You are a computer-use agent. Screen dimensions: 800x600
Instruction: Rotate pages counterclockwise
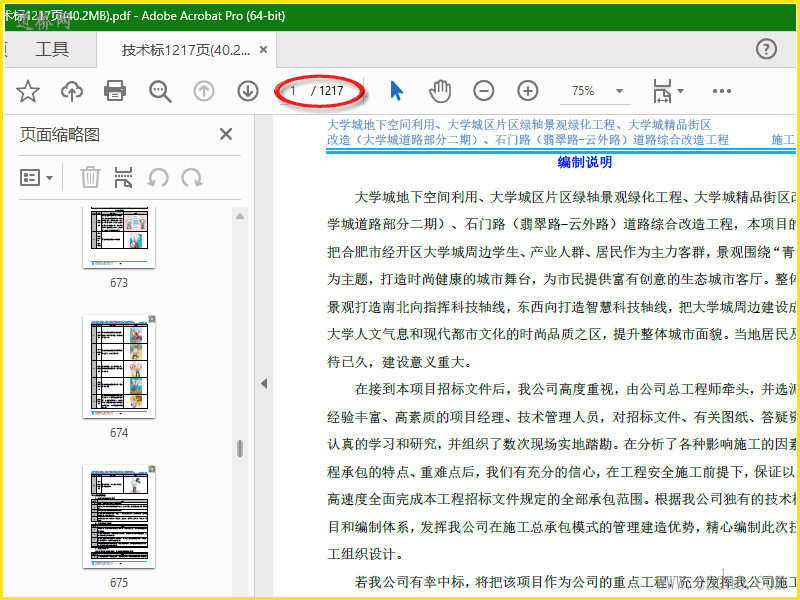pyautogui.click(x=158, y=178)
